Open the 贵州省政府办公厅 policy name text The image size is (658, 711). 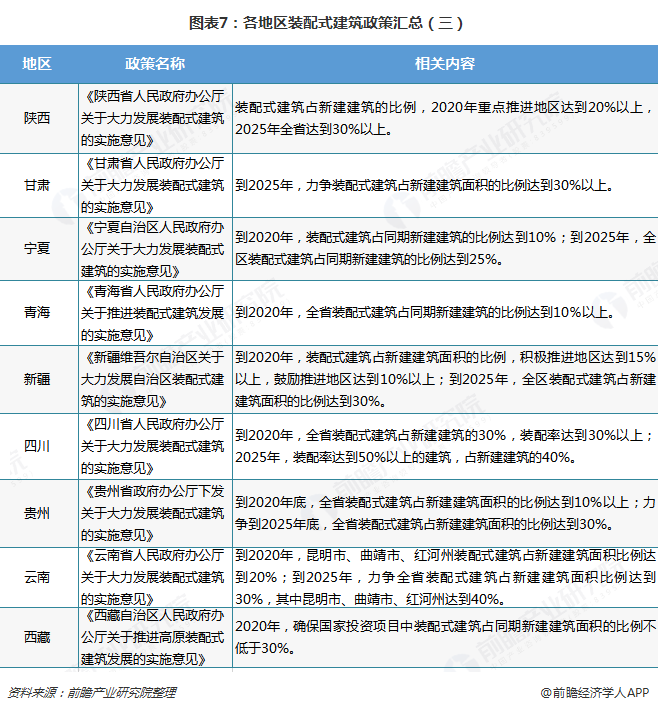coord(153,513)
